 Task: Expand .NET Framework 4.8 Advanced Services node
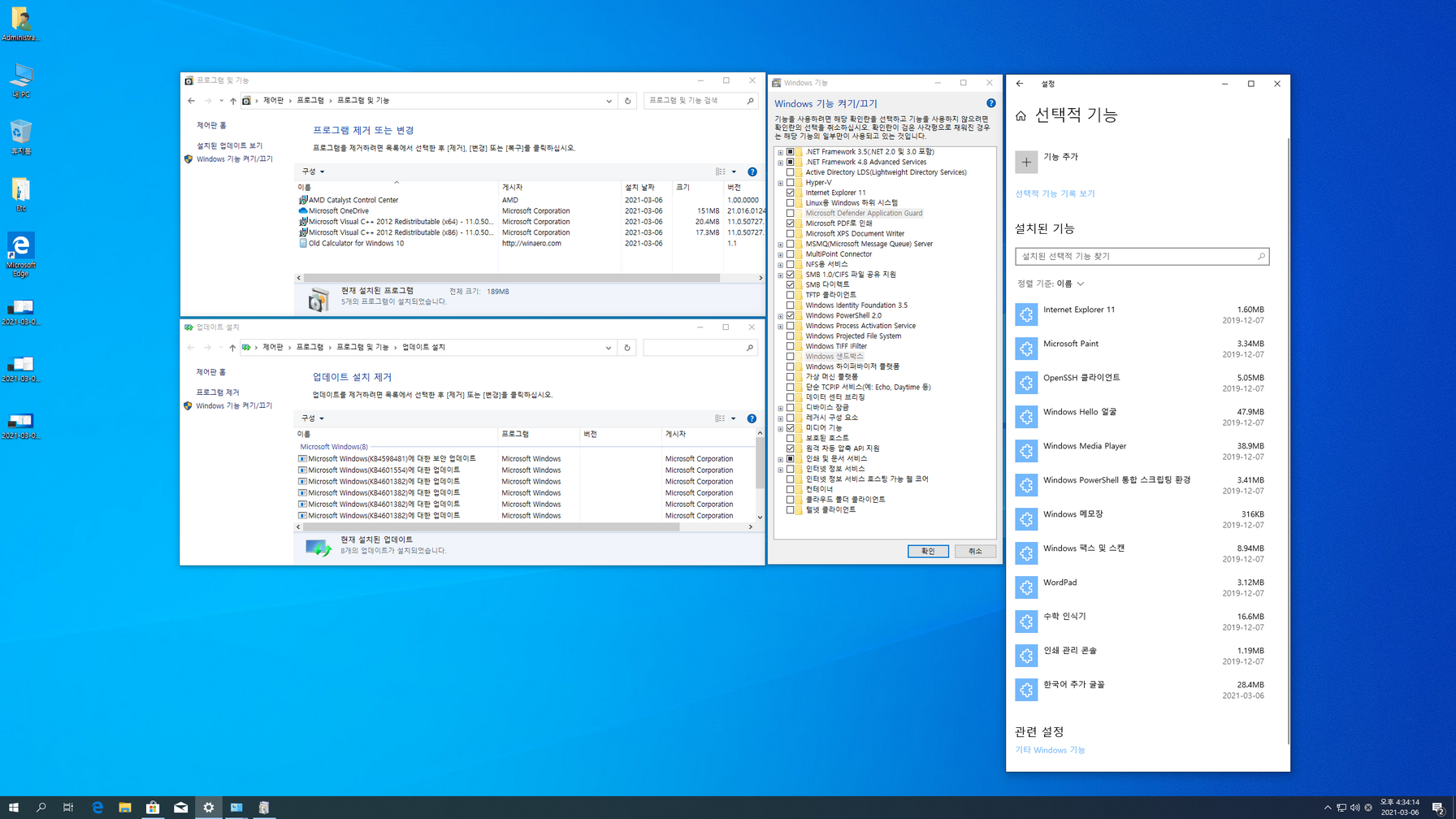click(781, 162)
